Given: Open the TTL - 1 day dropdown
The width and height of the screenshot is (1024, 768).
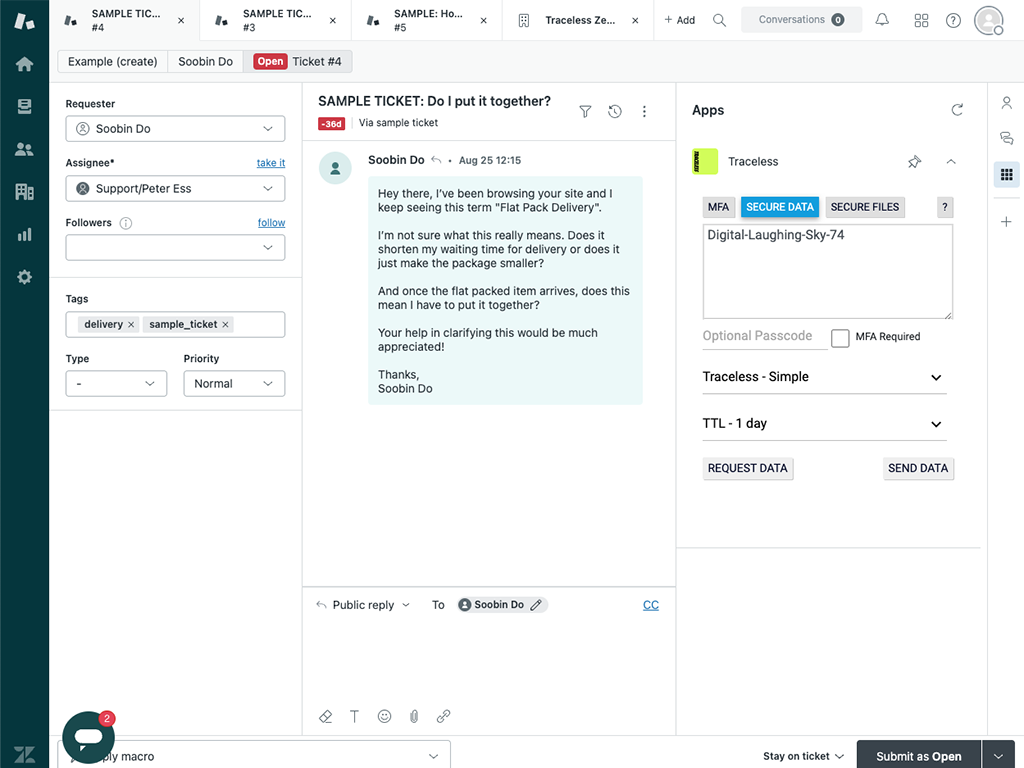Looking at the screenshot, I should 823,423.
